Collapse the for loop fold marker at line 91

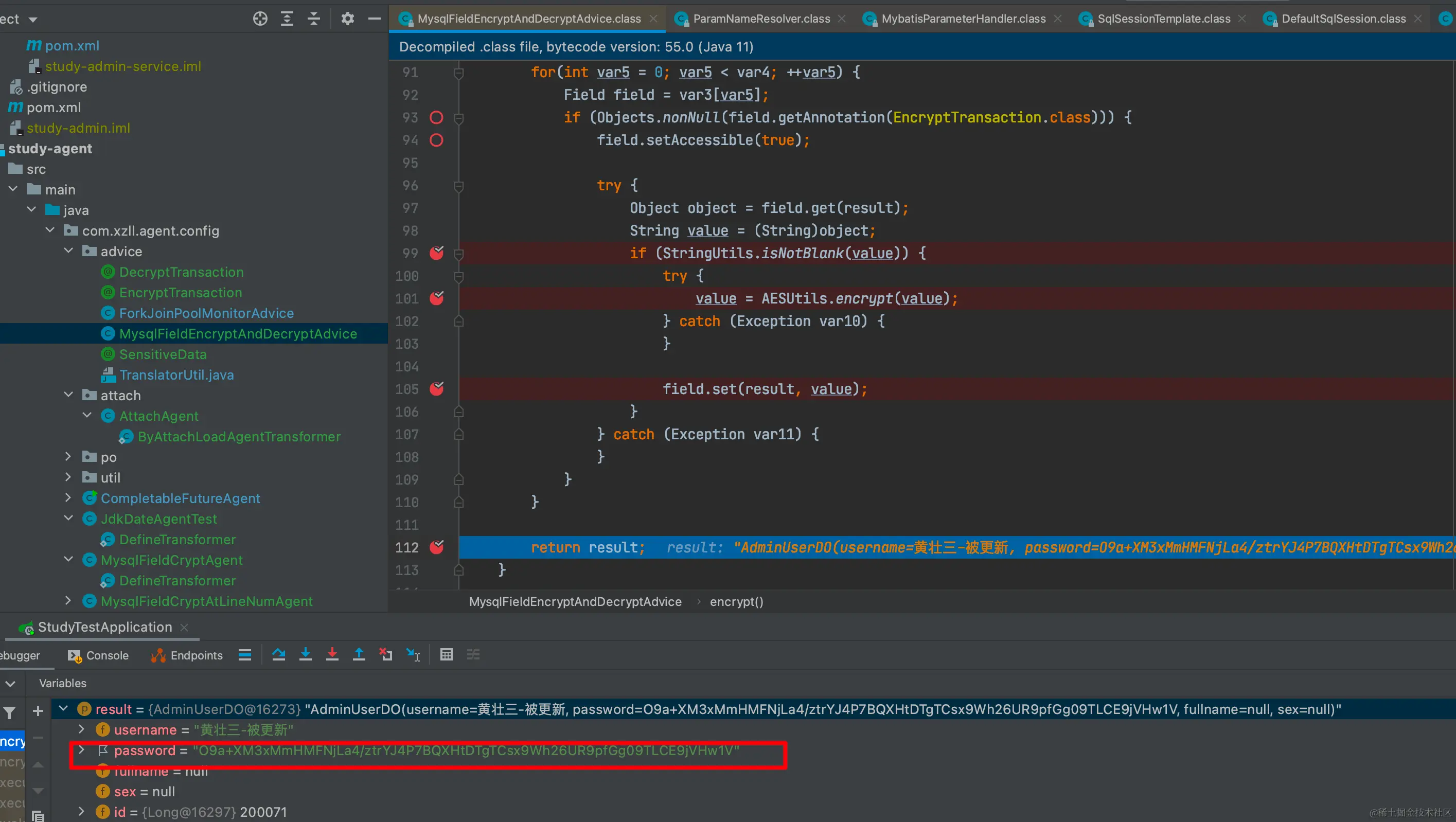(x=459, y=73)
